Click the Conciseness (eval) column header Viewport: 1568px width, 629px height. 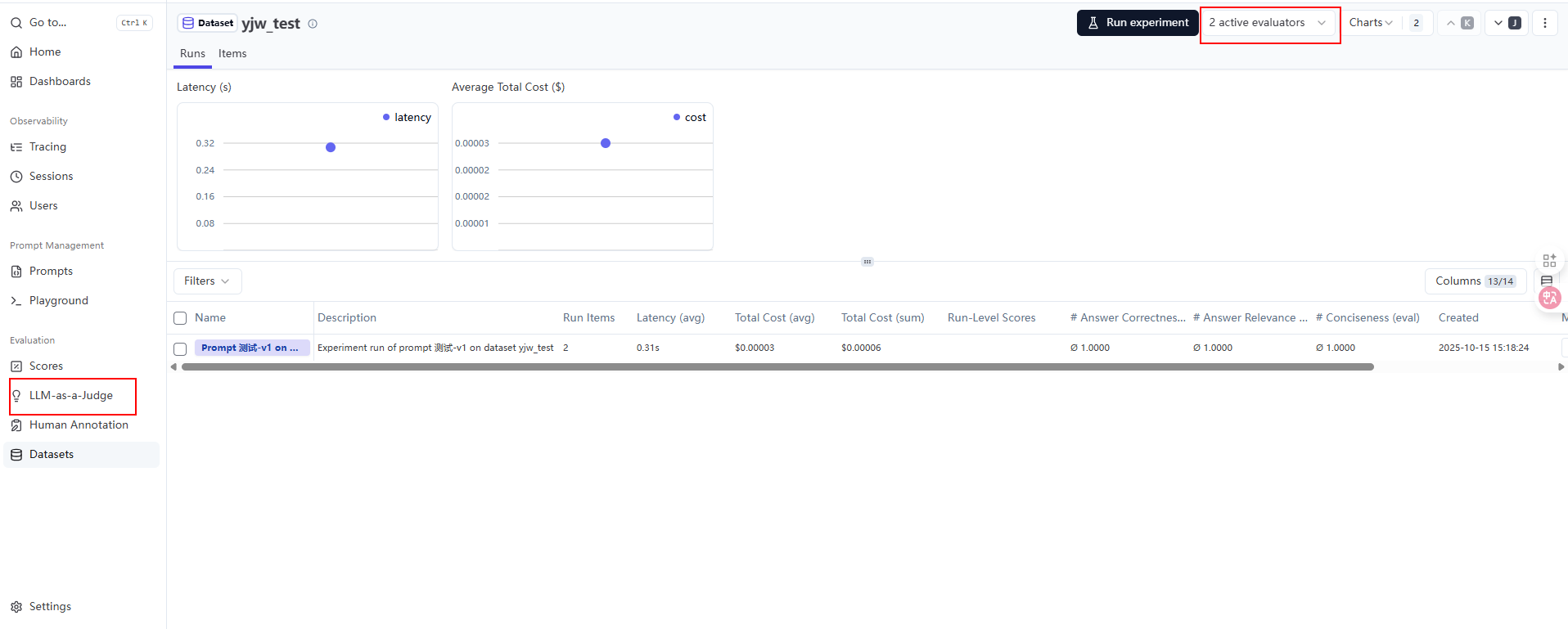(x=1367, y=318)
